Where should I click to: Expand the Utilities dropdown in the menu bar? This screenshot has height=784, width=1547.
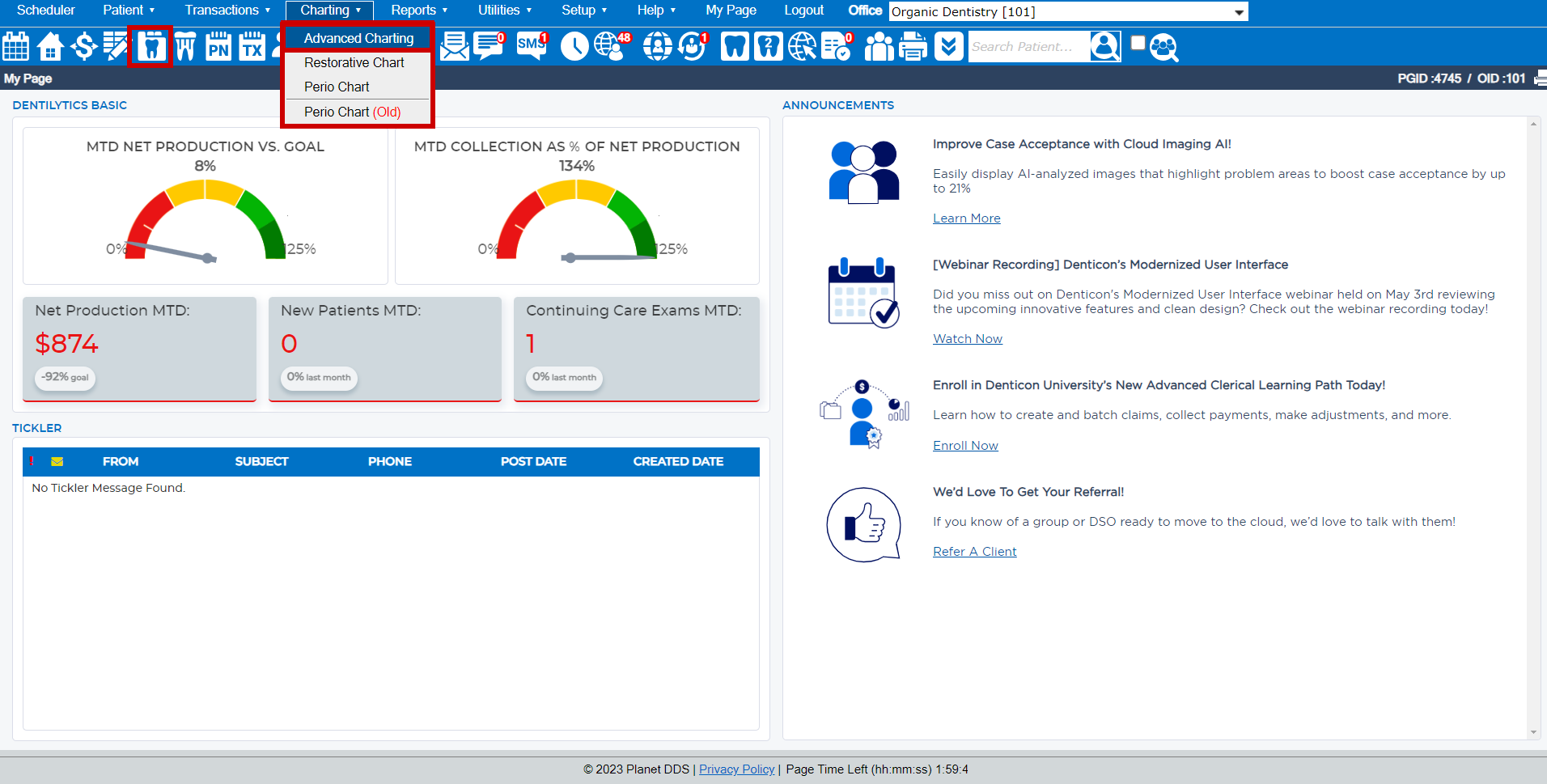coord(503,11)
